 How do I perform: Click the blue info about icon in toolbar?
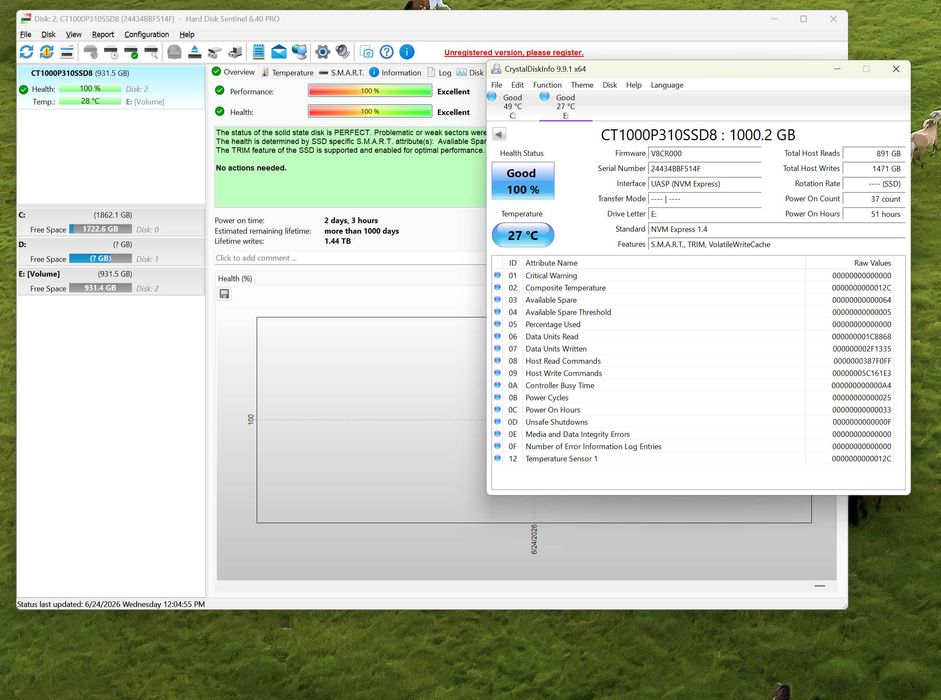pyautogui.click(x=406, y=52)
